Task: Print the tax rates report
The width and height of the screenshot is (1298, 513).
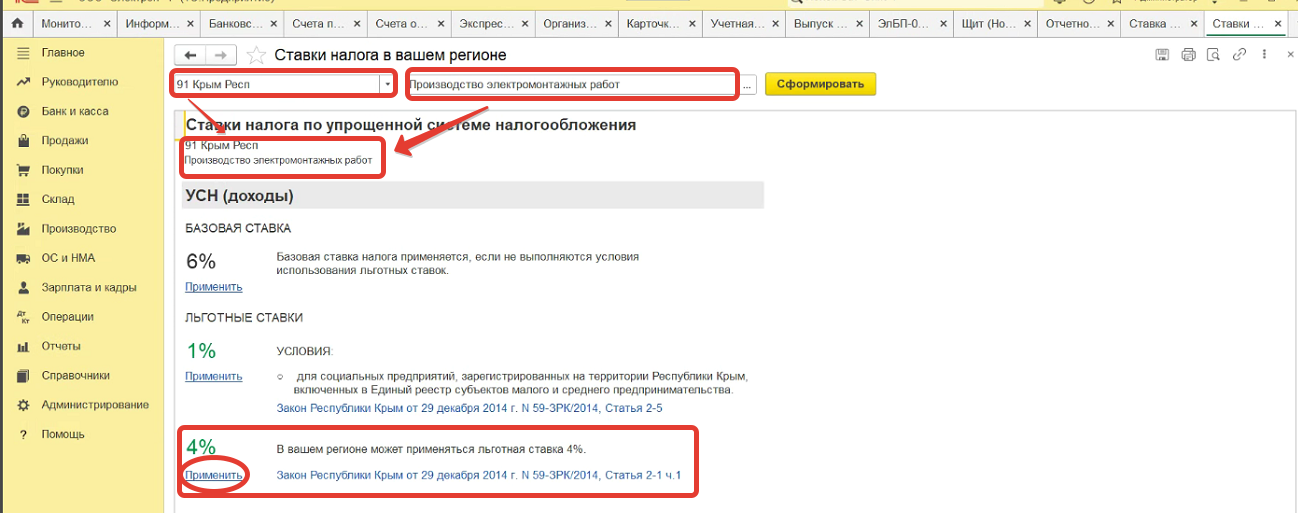Action: 1188,55
